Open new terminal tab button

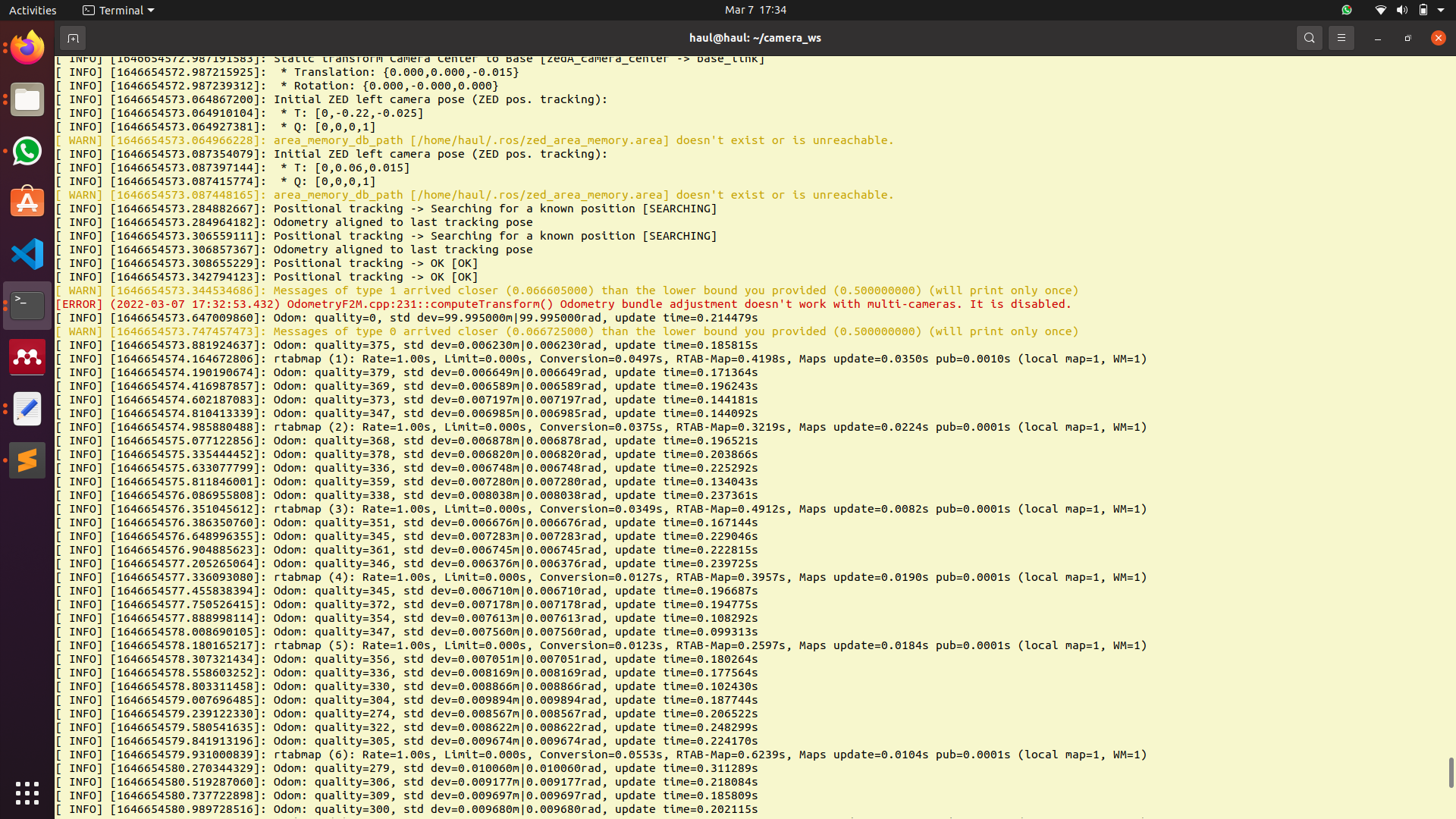(73, 38)
